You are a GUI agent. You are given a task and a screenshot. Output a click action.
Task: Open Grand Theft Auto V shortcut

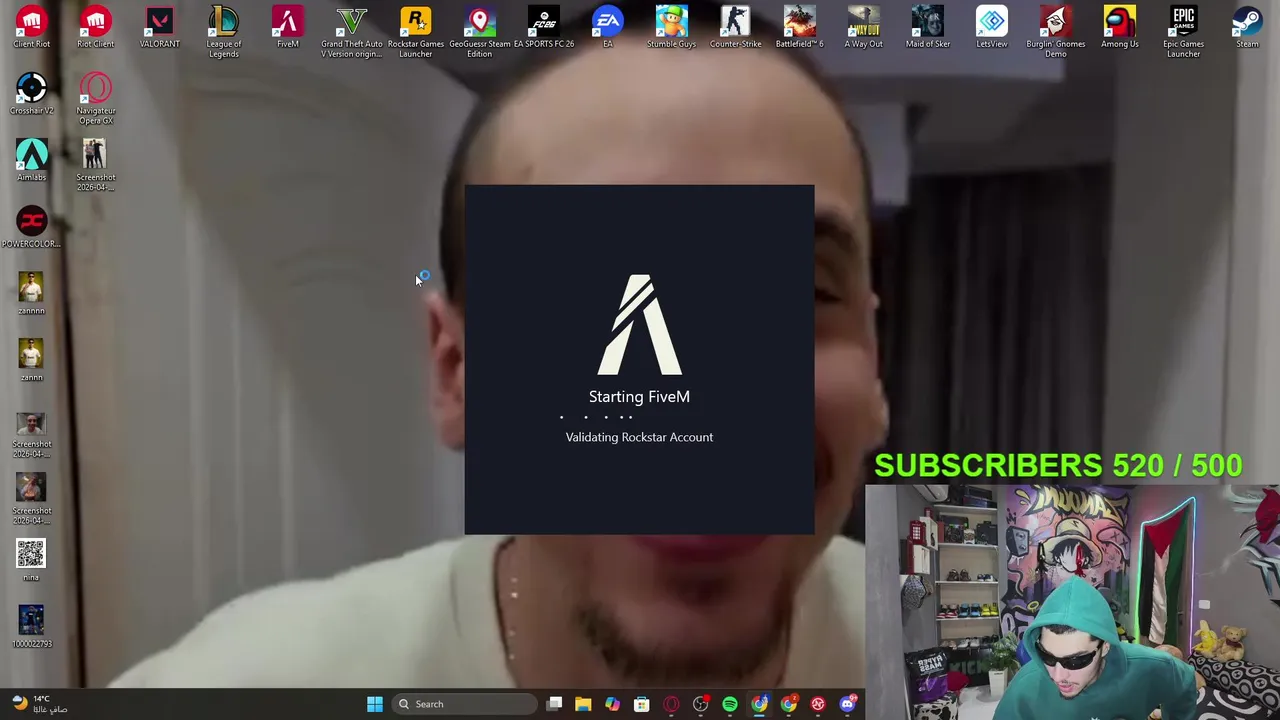click(x=351, y=31)
